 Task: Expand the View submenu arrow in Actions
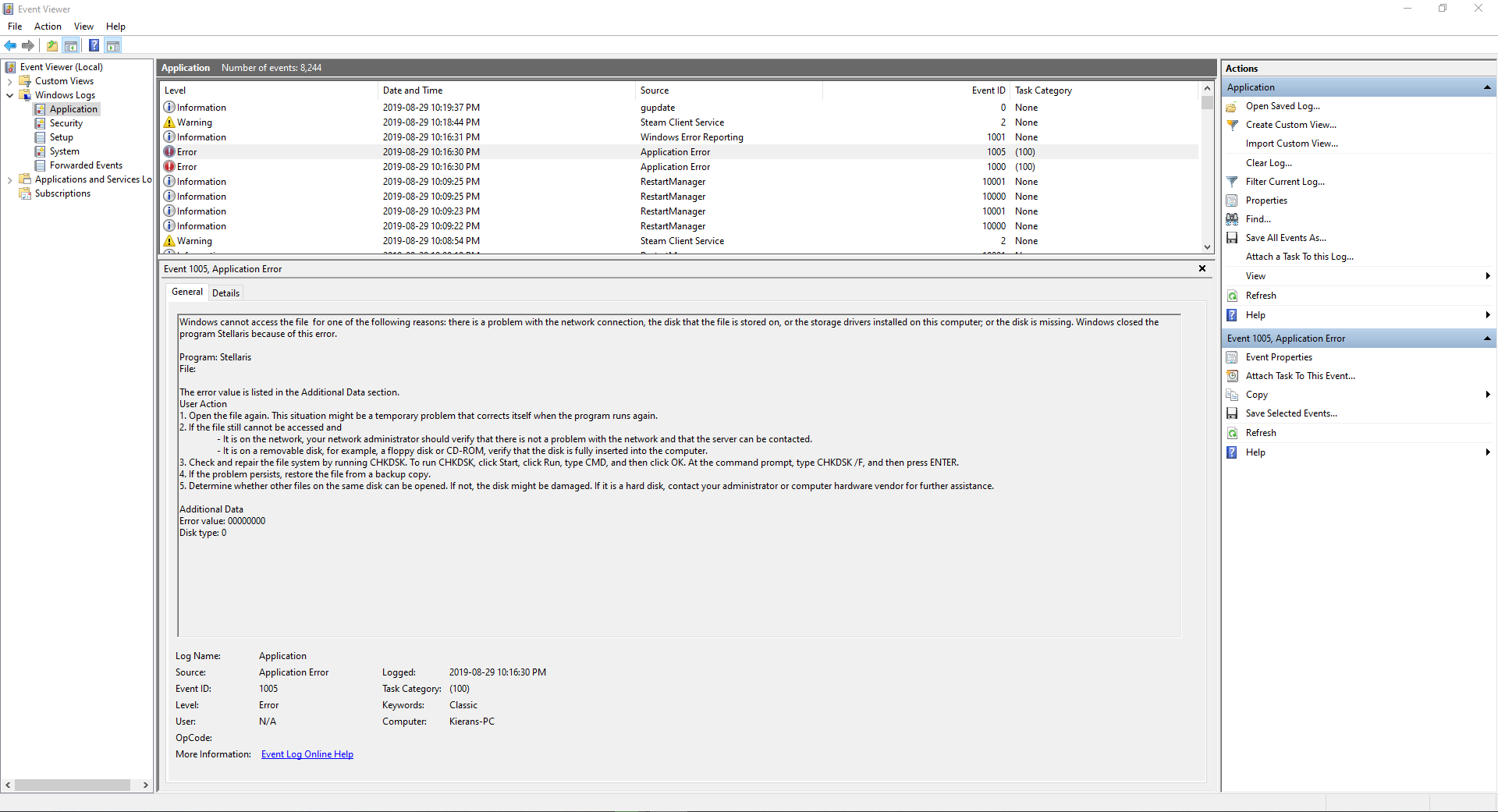coord(1488,276)
